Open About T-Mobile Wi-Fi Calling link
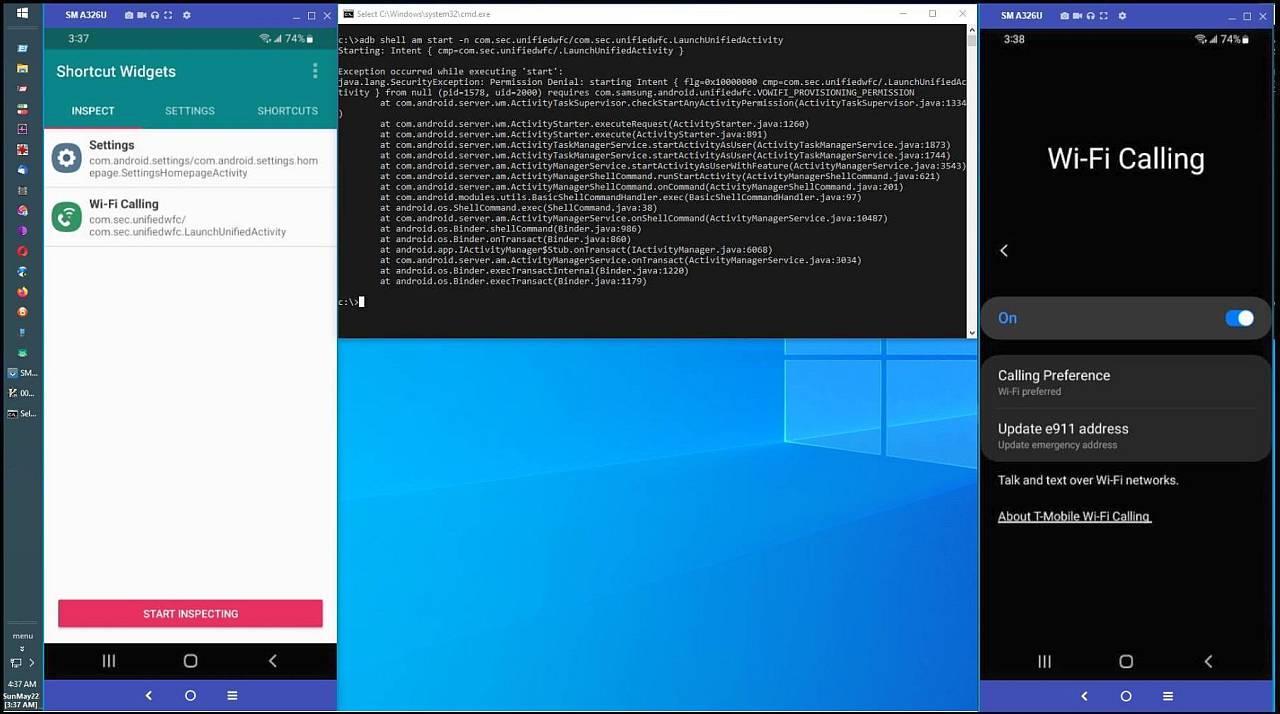This screenshot has width=1280, height=714. coord(1074,517)
